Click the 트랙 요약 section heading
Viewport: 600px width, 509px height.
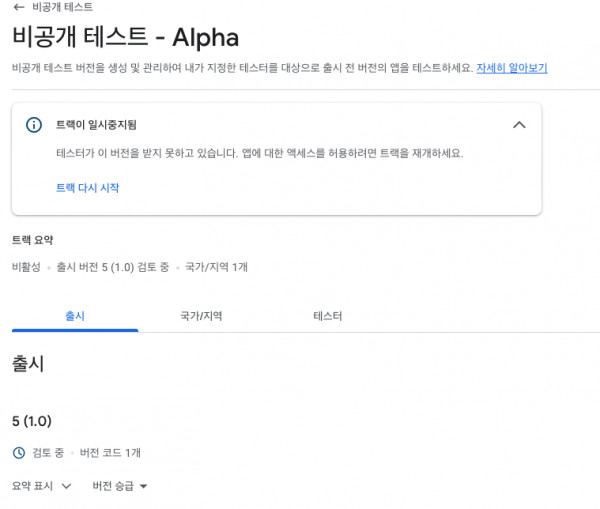(x=33, y=240)
